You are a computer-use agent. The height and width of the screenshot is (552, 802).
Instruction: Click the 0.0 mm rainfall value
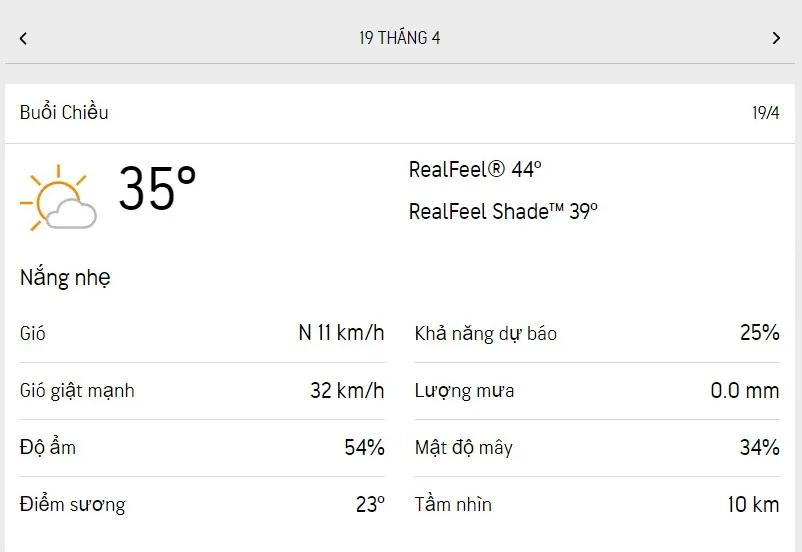click(x=744, y=390)
